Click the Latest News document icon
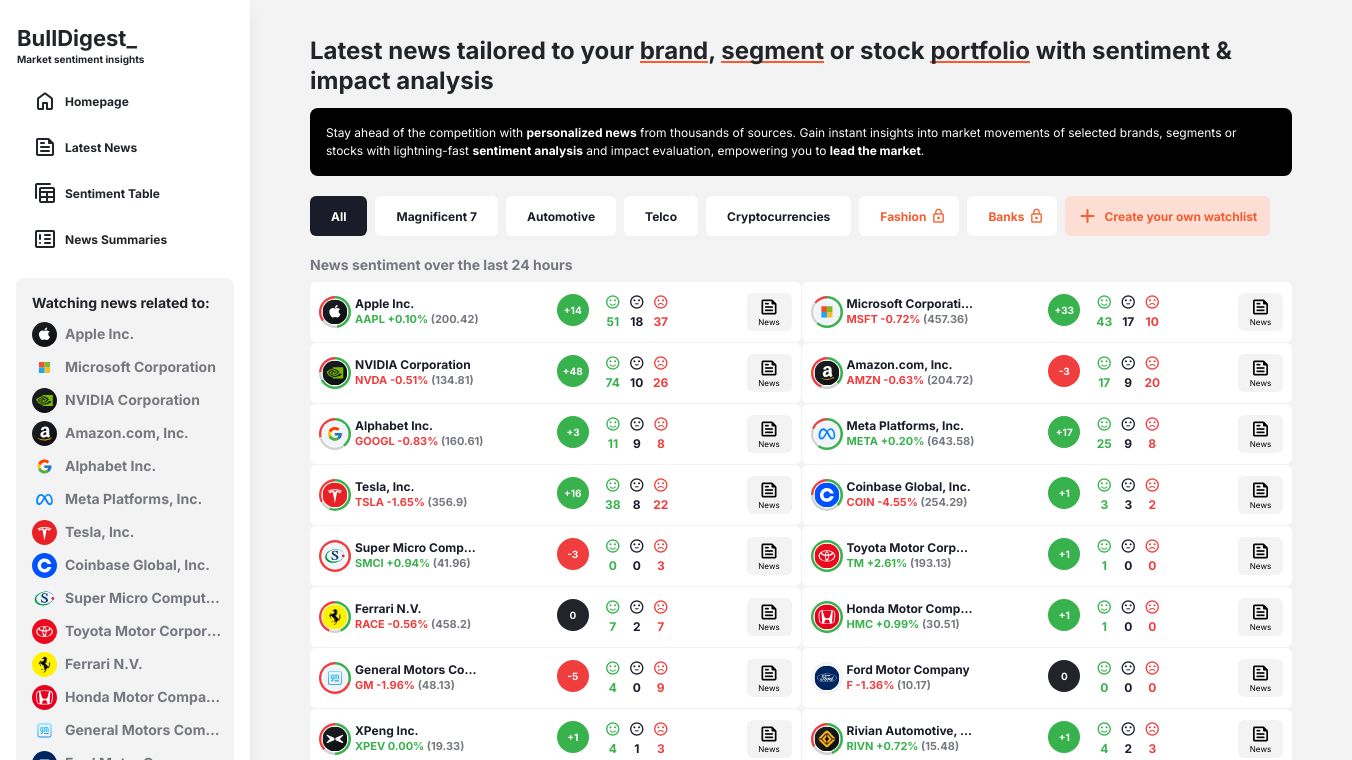 45,148
